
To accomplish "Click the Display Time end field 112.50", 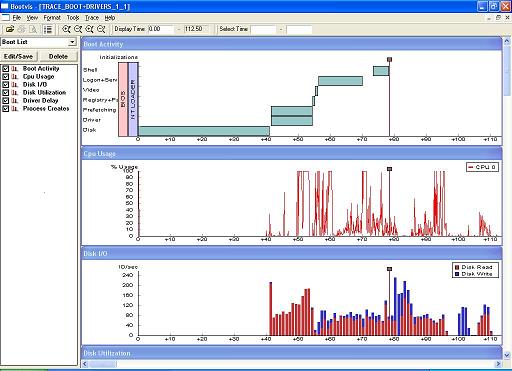I will (196, 29).
